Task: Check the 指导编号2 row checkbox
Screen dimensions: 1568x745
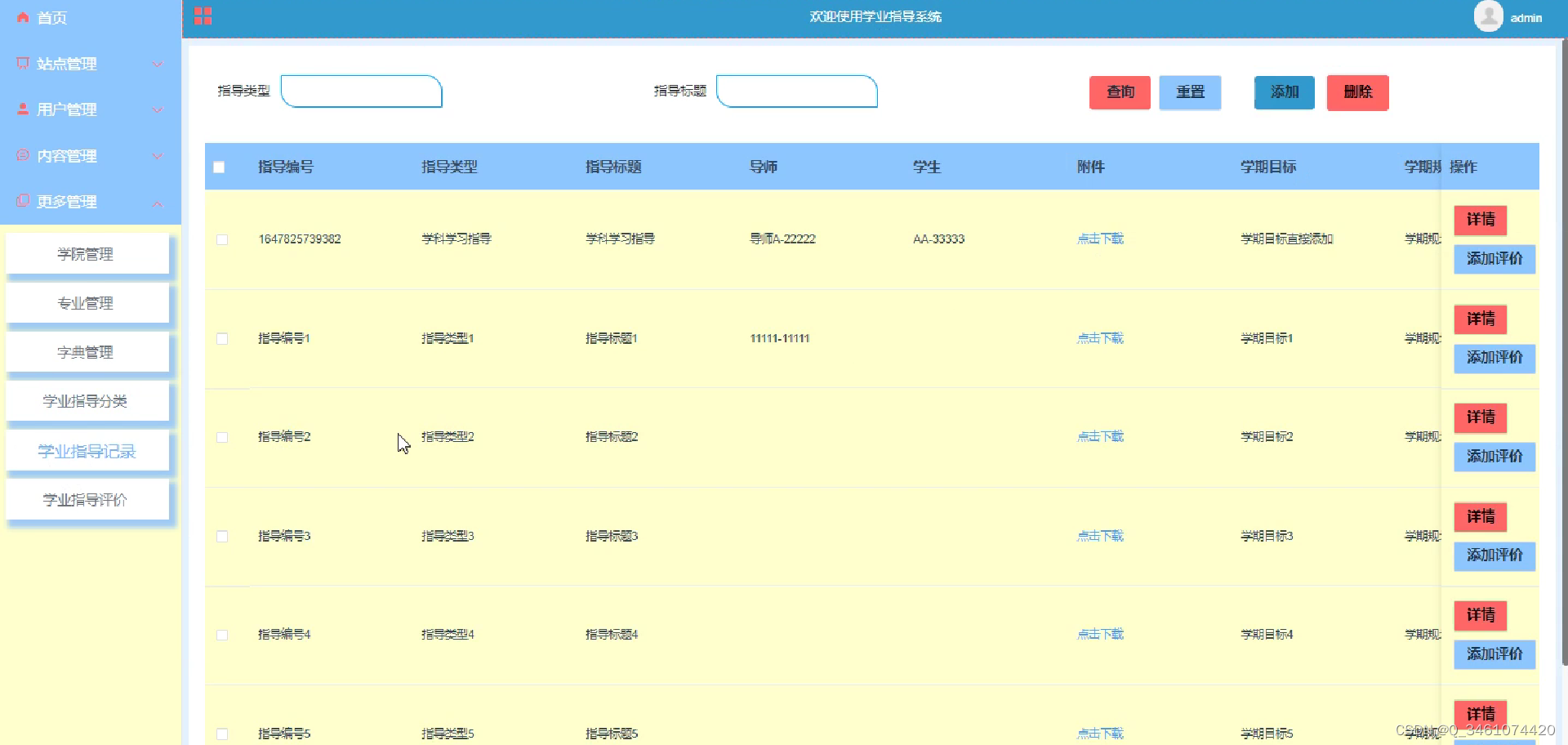Action: coord(222,437)
